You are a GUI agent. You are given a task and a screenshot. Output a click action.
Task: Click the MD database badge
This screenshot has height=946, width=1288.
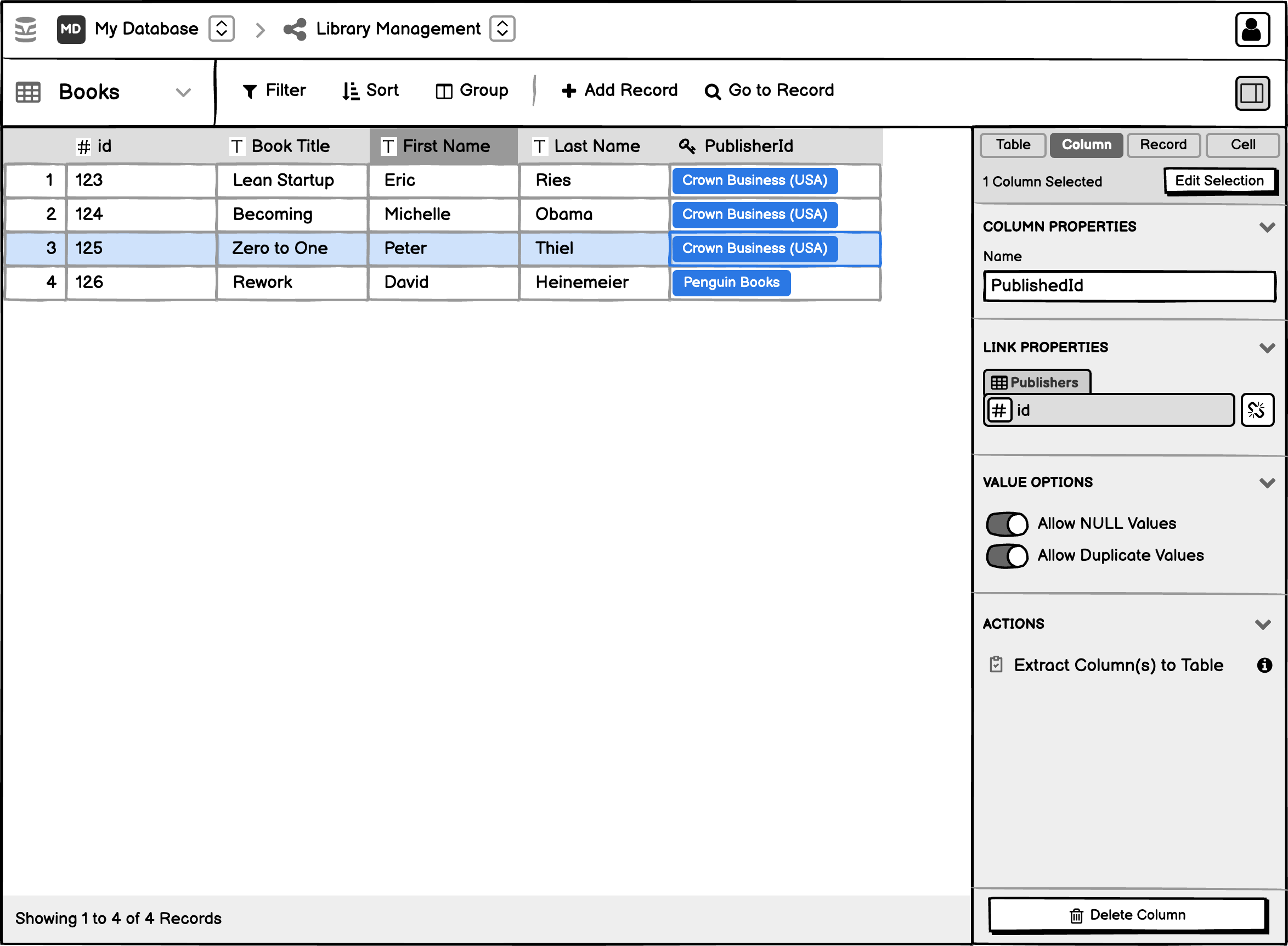[x=71, y=29]
